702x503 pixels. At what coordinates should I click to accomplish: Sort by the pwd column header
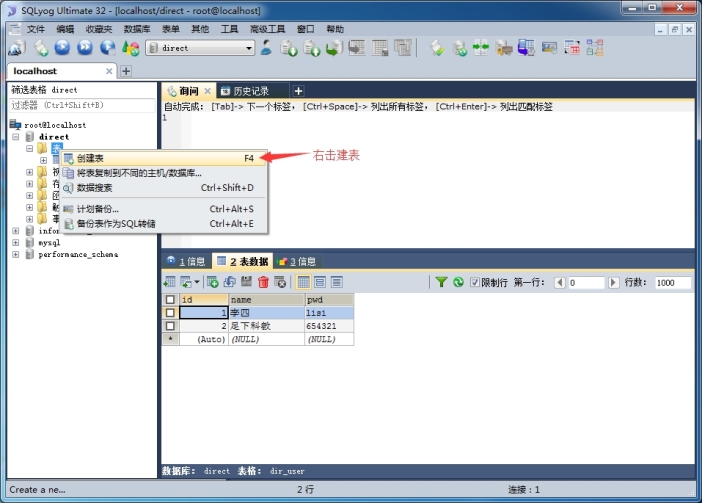(x=329, y=299)
